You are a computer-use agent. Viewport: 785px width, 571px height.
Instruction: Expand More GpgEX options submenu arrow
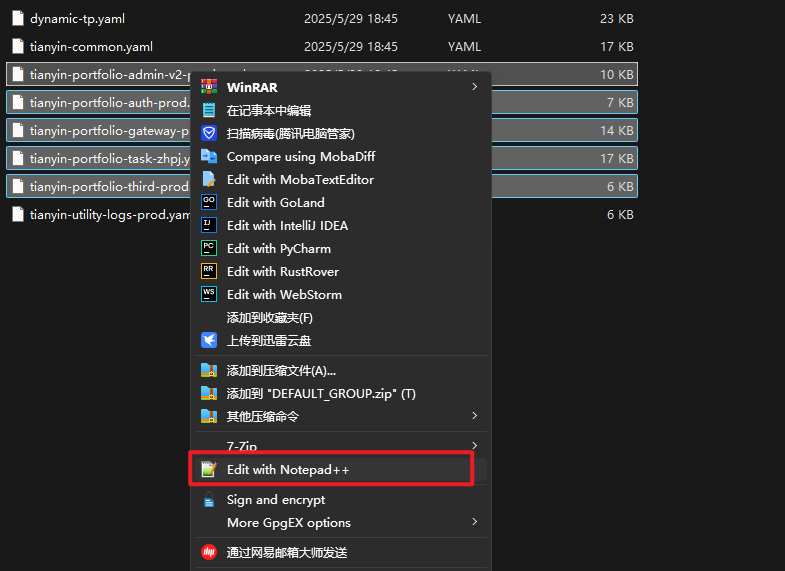(474, 522)
